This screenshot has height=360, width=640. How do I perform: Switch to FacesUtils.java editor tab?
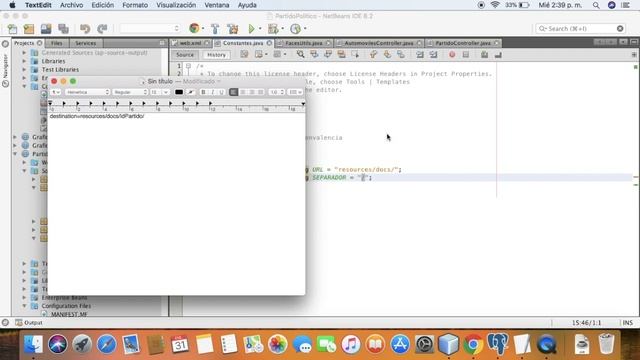tap(304, 43)
